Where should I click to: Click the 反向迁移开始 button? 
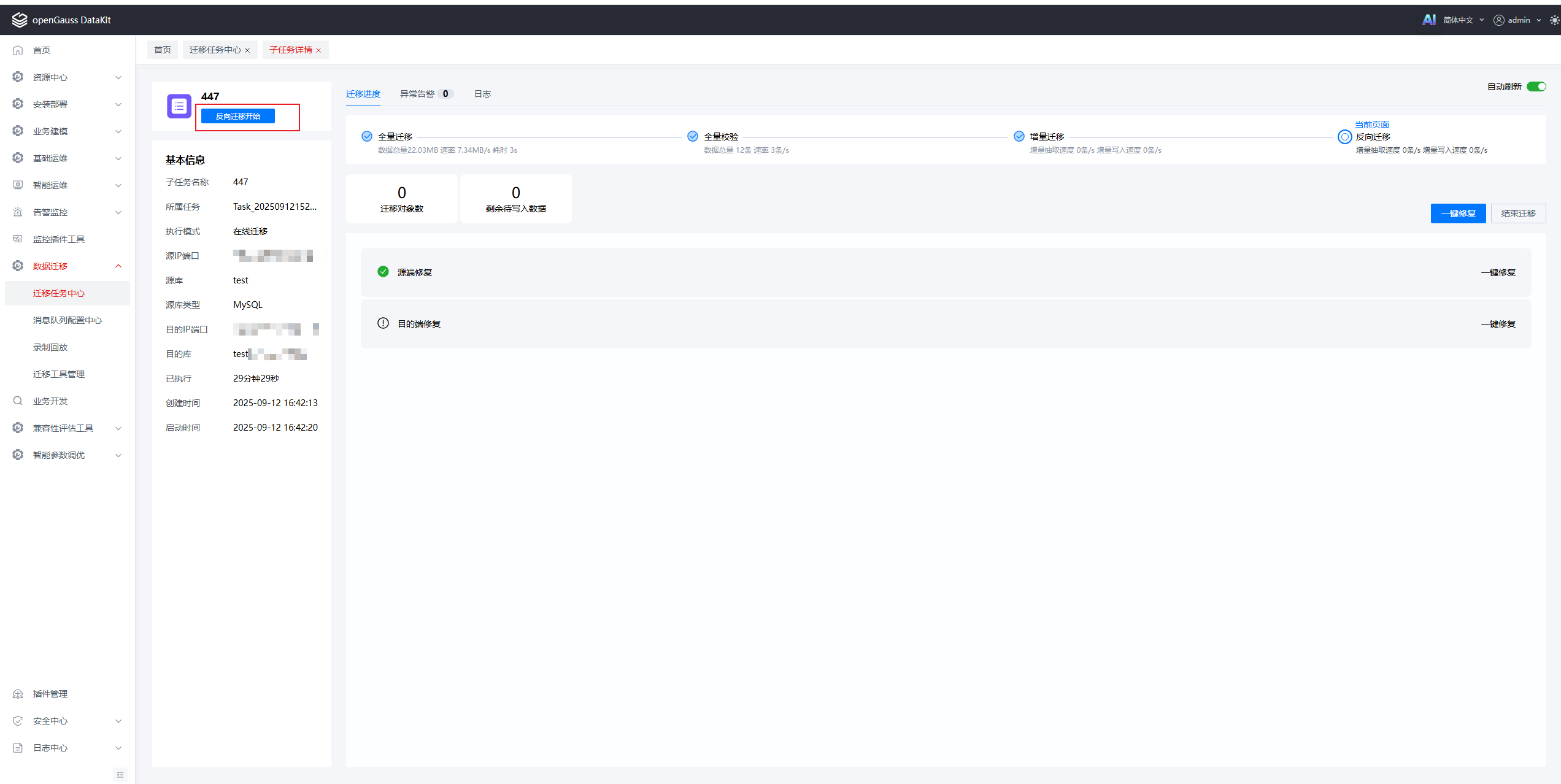pos(238,116)
